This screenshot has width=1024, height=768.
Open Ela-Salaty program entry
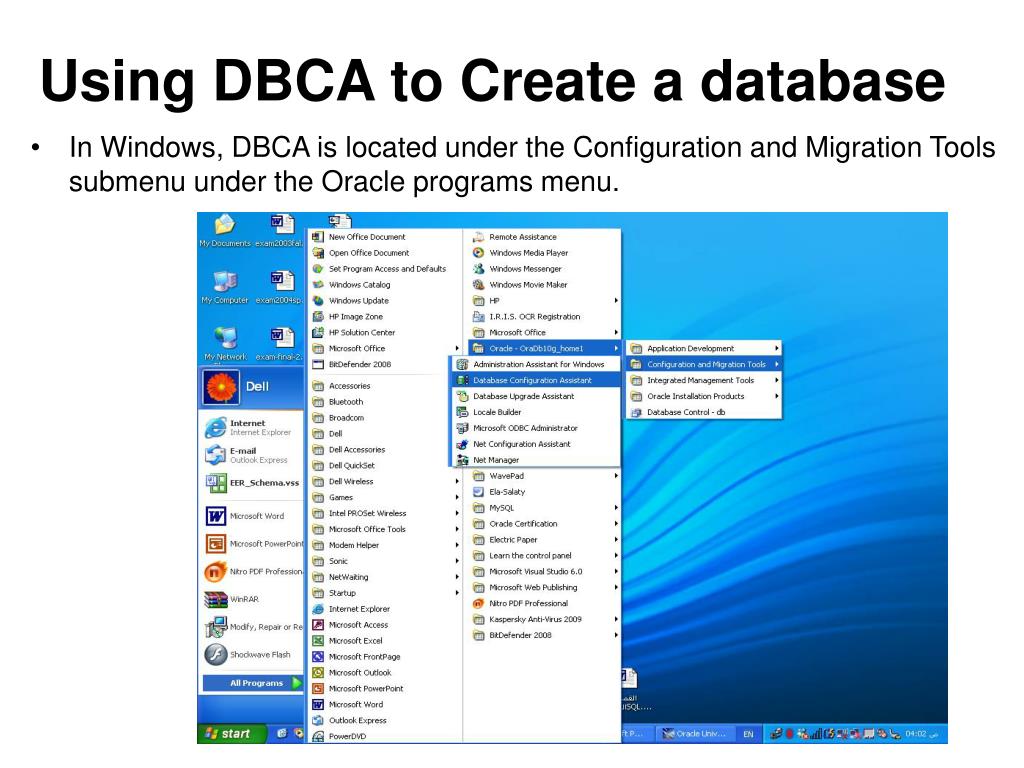(x=543, y=492)
